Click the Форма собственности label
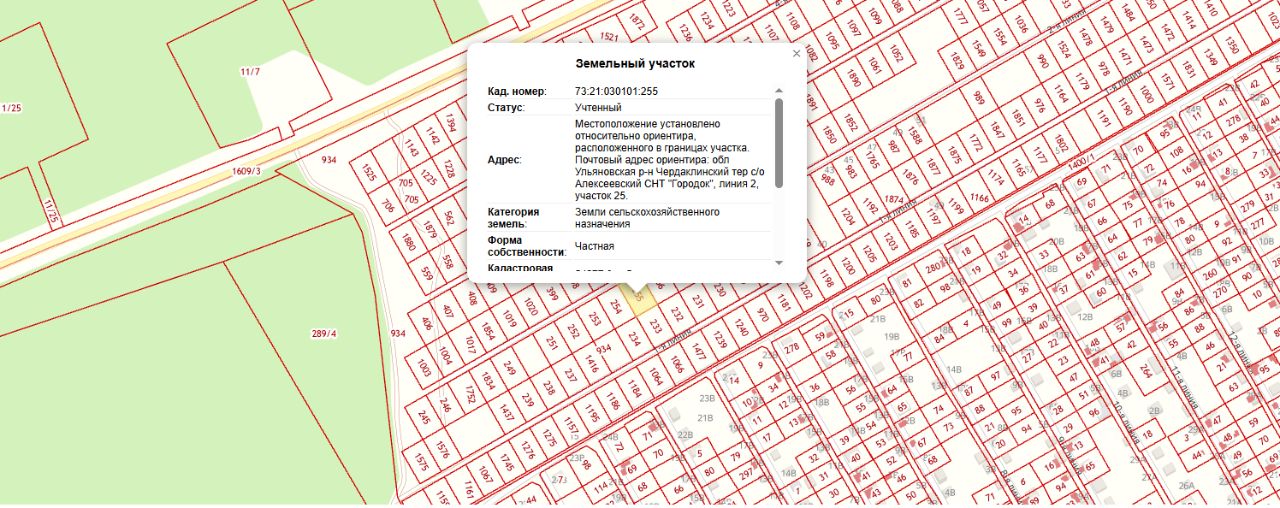The width and height of the screenshot is (1280, 508). pos(526,246)
